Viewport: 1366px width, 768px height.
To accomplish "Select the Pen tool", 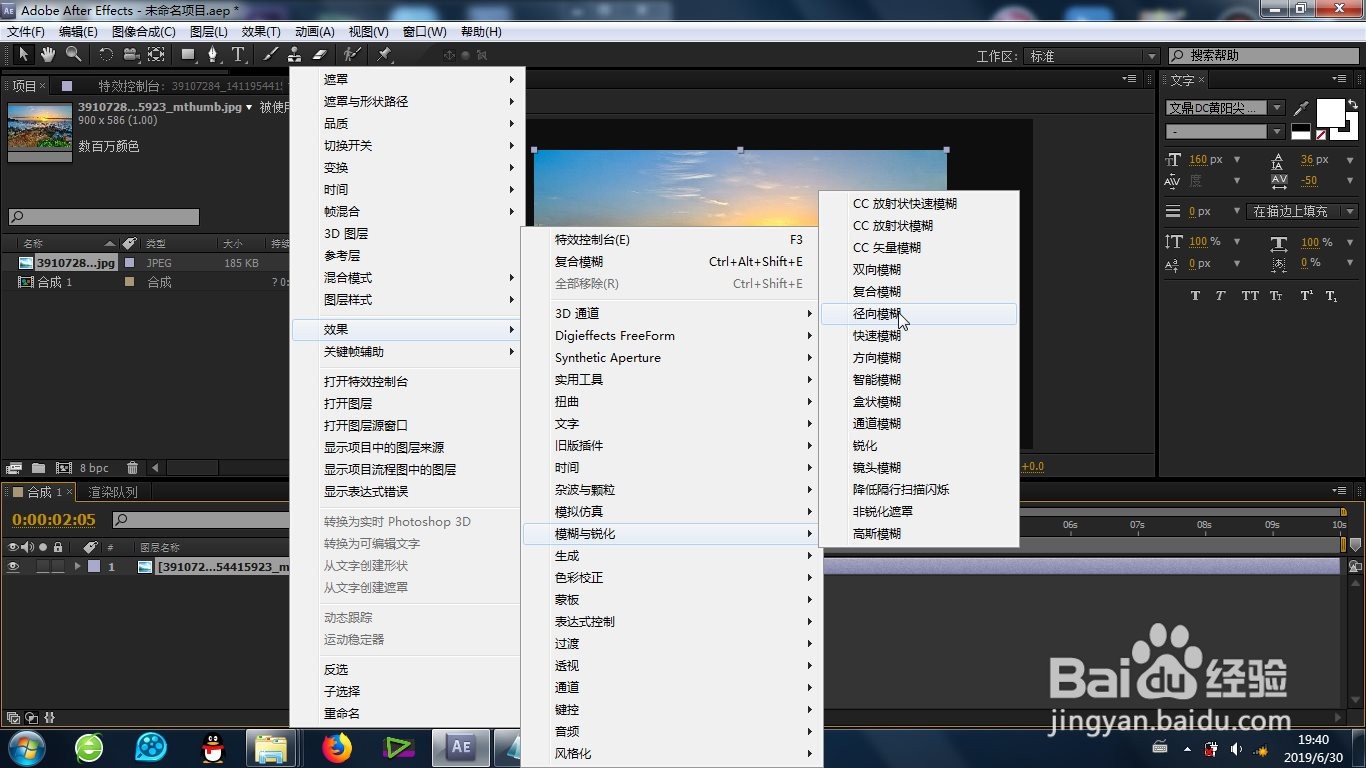I will pos(212,55).
